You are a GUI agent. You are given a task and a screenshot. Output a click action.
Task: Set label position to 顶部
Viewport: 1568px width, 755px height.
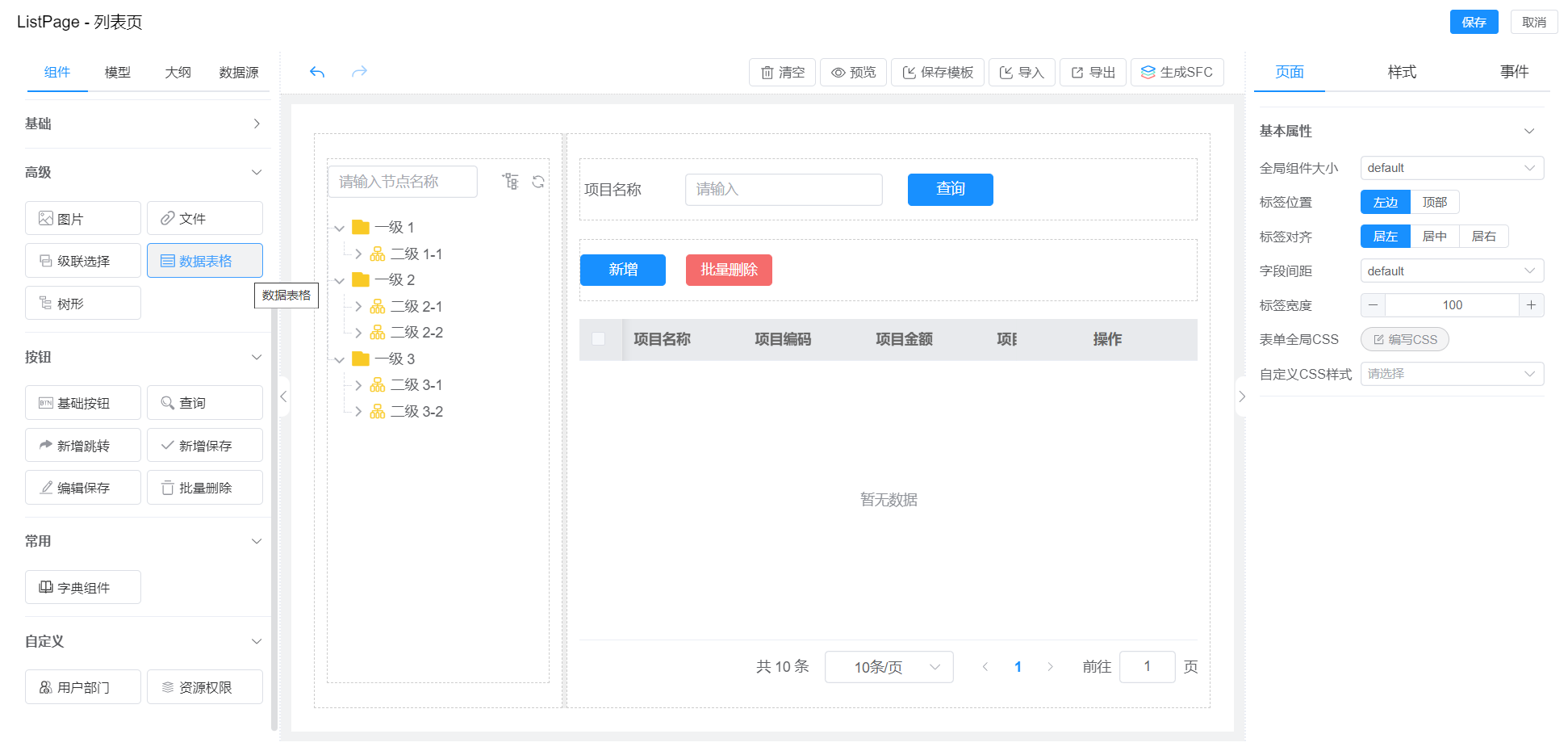(x=1435, y=202)
